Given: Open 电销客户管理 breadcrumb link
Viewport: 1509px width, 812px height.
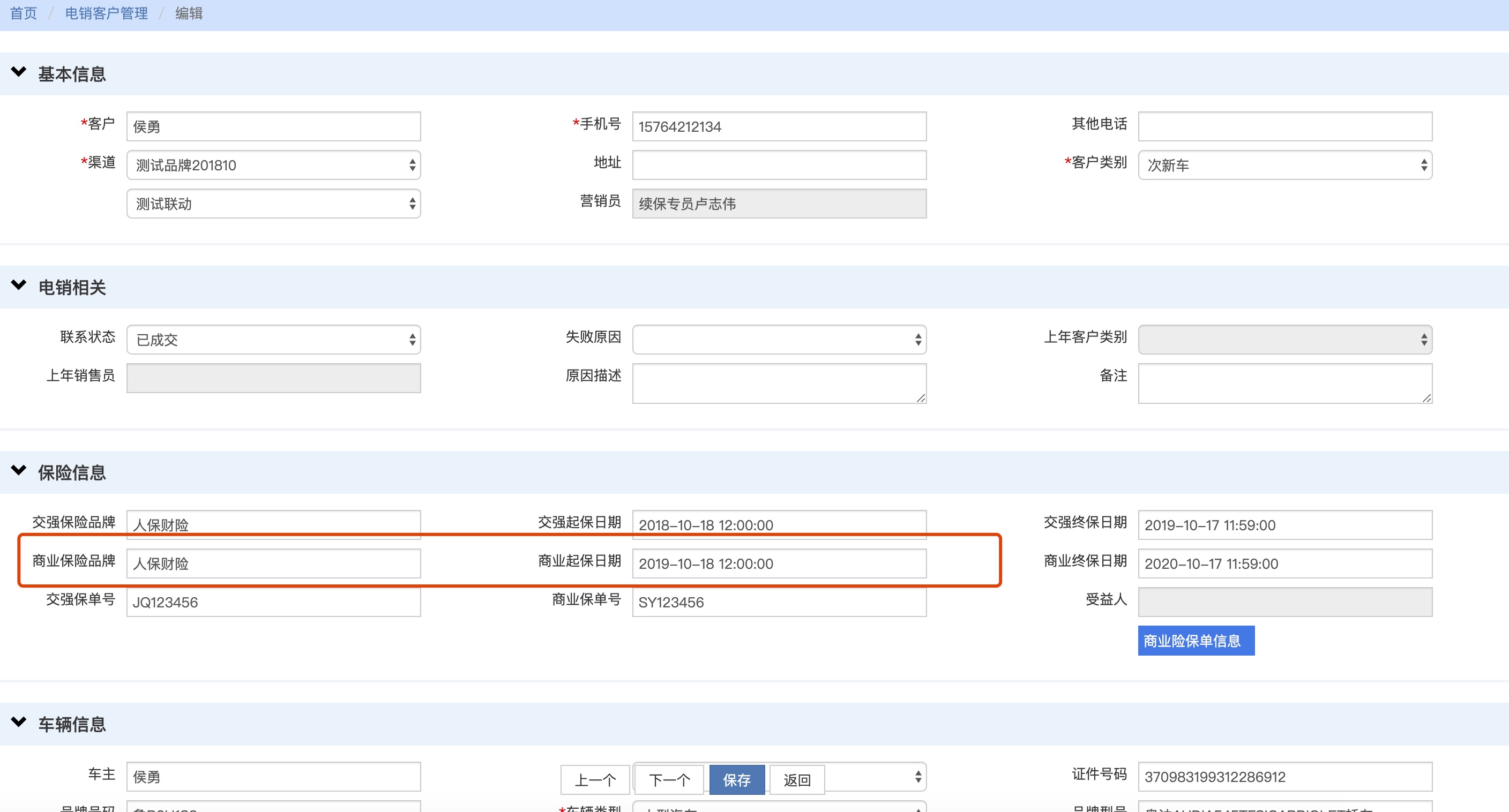Looking at the screenshot, I should pyautogui.click(x=106, y=13).
